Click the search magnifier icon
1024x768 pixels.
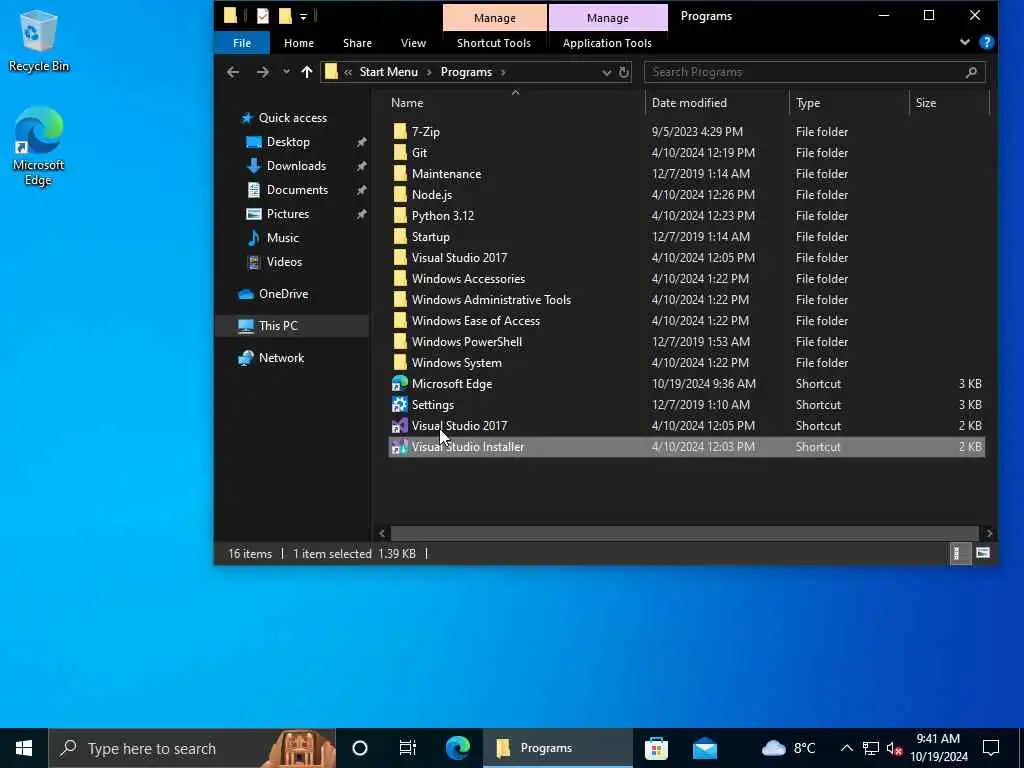pos(971,72)
